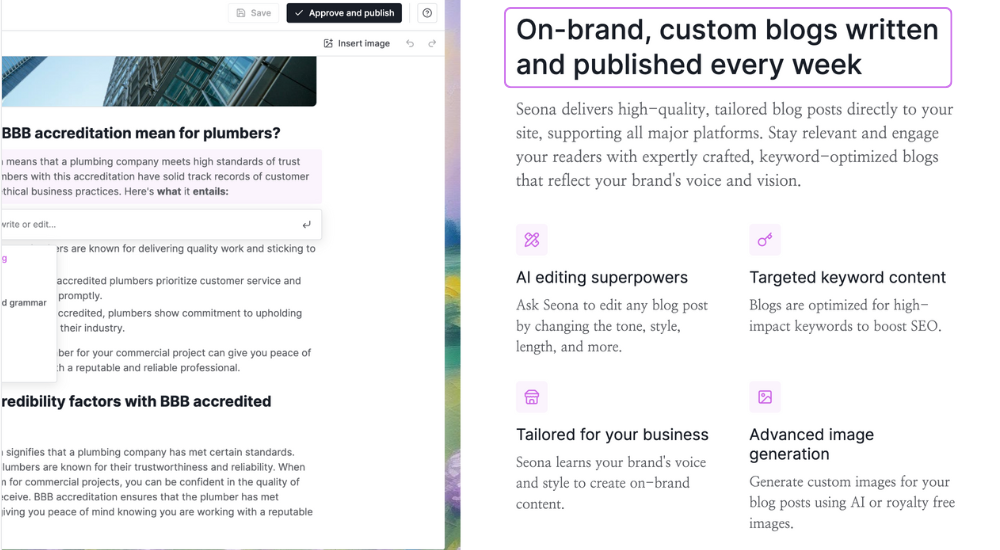Click the enter arrow in edit field
1000x550 pixels.
tap(307, 225)
